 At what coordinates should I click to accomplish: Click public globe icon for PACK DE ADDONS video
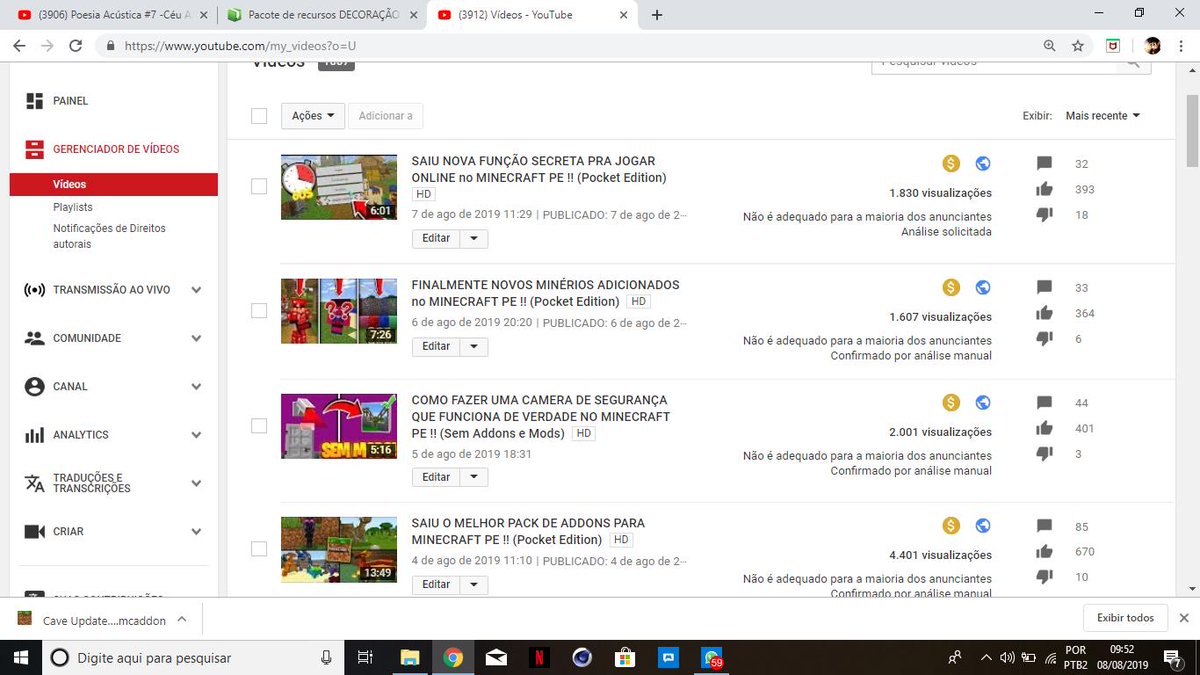click(983, 525)
